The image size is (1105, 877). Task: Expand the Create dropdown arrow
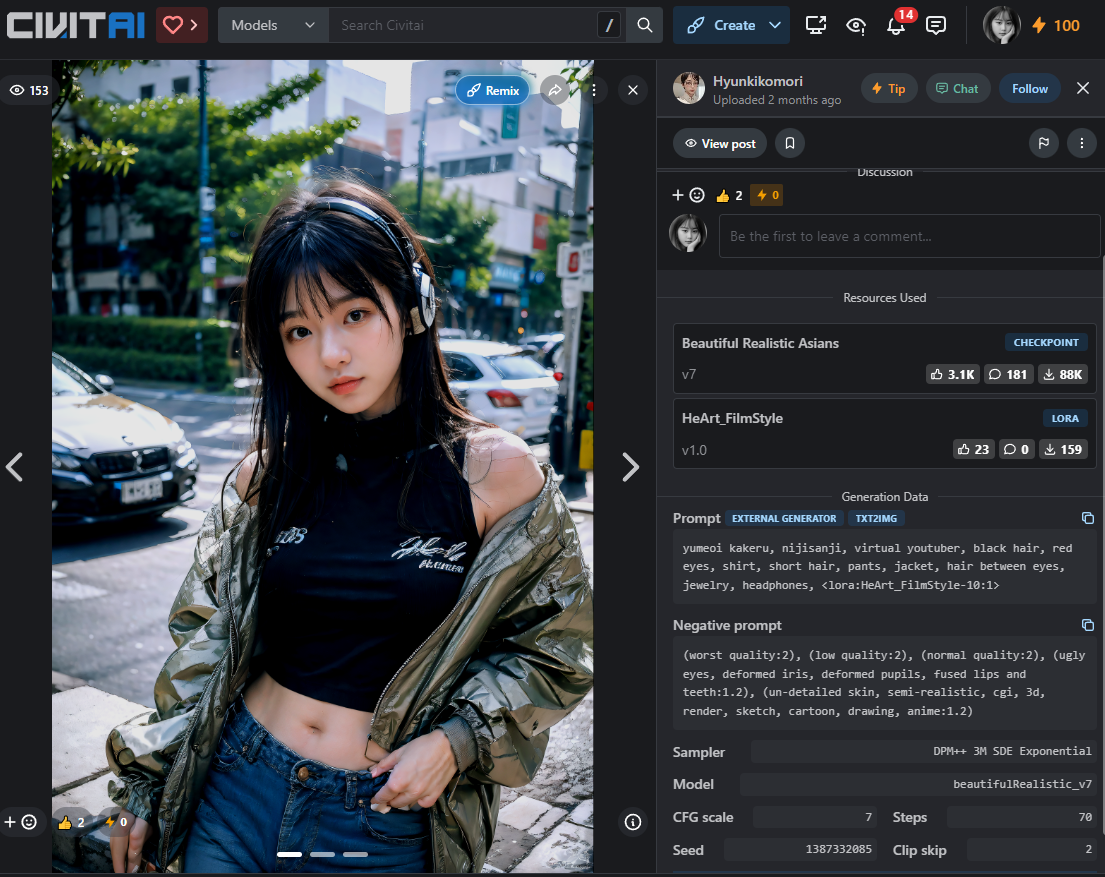pos(775,25)
